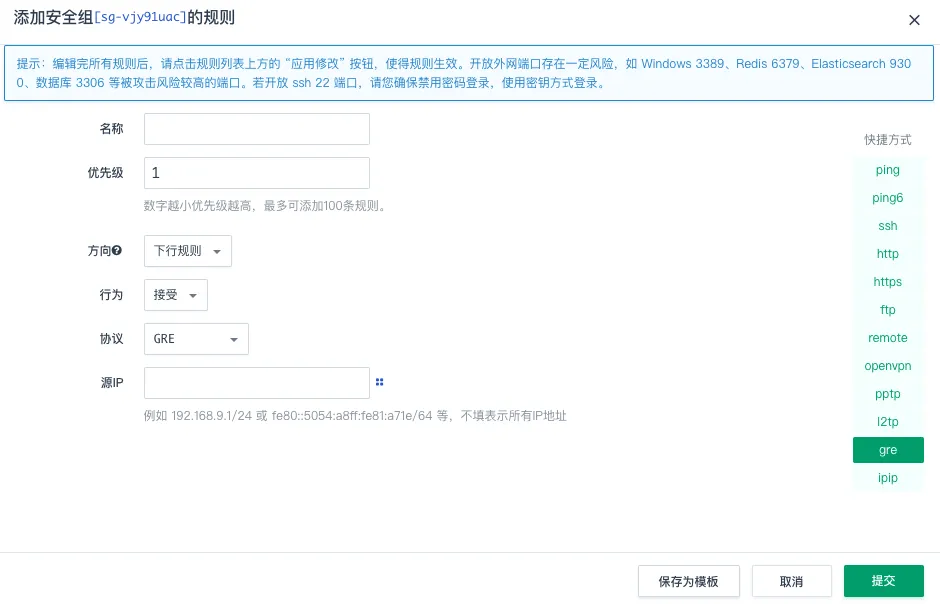Screen dimensions: 940x604
Task: Click the ftp quick shortcut
Action: click(x=887, y=310)
